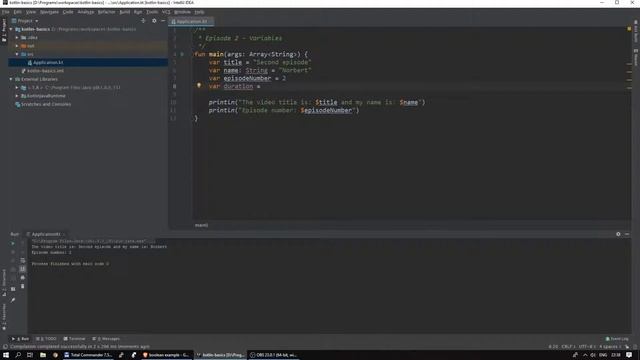Click the warning indicator at editor top right
The height and width of the screenshot is (360, 640).
(x=629, y=29)
